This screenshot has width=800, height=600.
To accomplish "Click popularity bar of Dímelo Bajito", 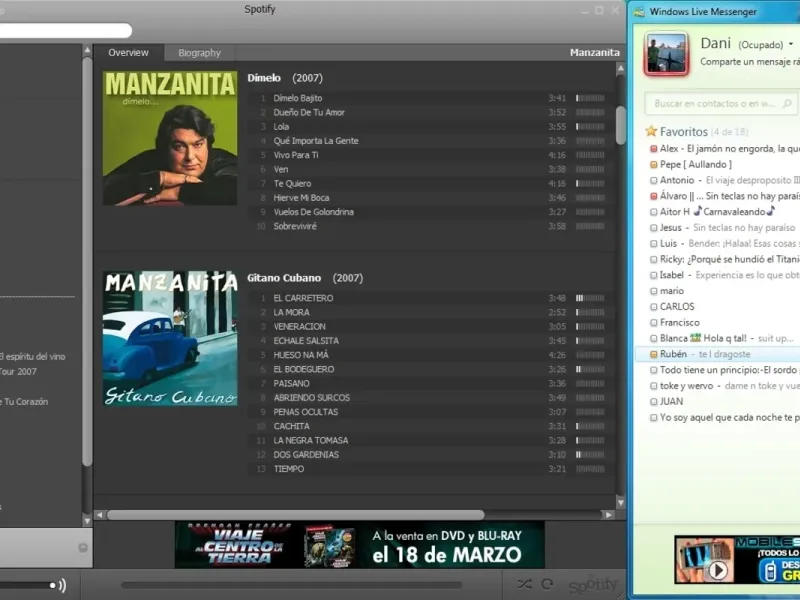I will click(x=590, y=98).
